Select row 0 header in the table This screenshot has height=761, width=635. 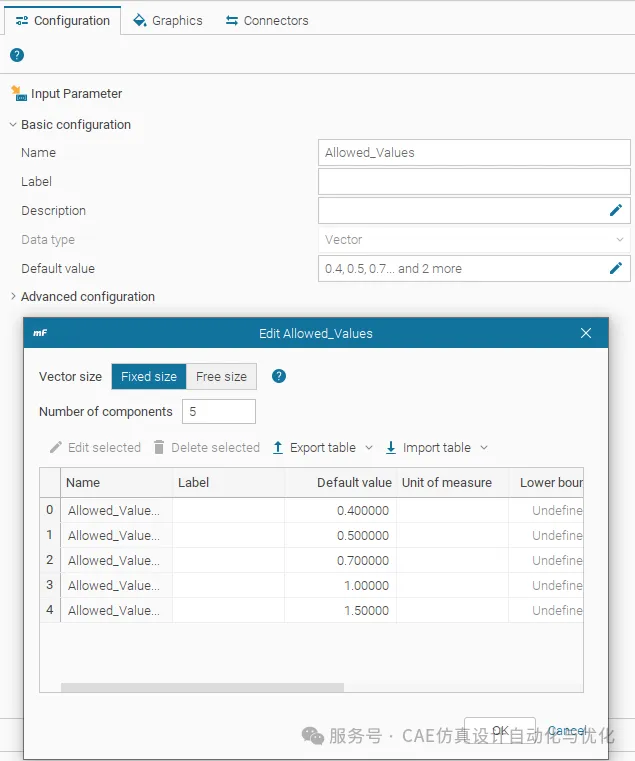click(50, 510)
